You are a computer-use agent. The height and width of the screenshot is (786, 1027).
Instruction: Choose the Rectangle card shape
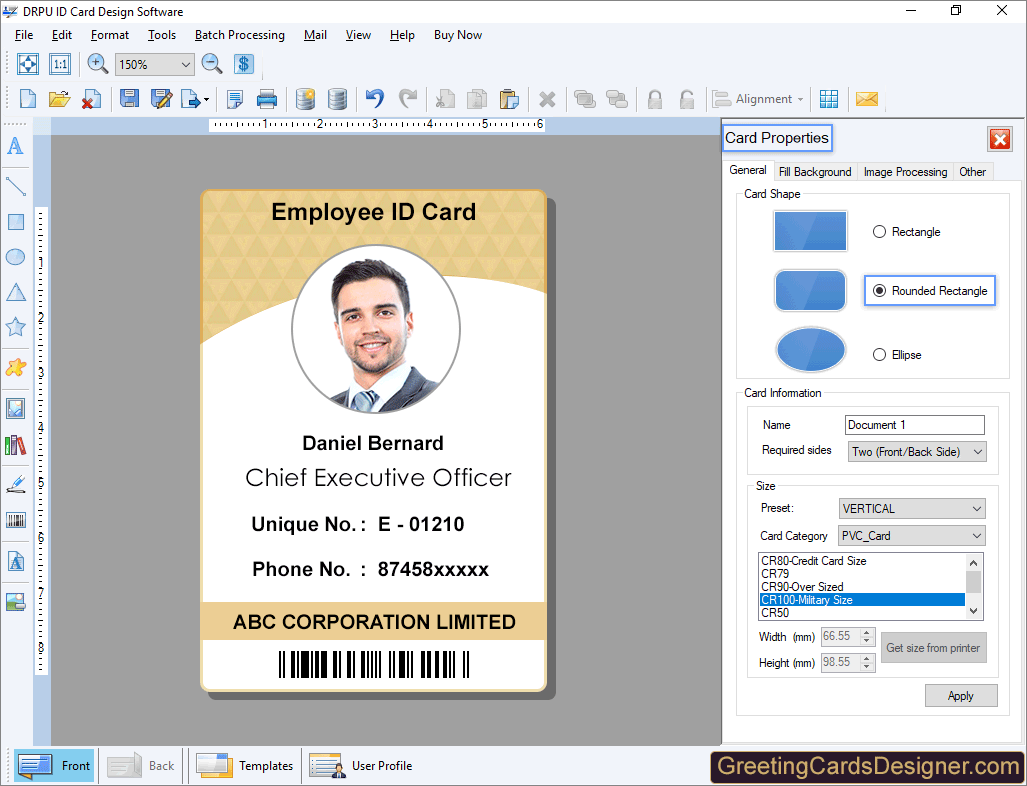878,231
